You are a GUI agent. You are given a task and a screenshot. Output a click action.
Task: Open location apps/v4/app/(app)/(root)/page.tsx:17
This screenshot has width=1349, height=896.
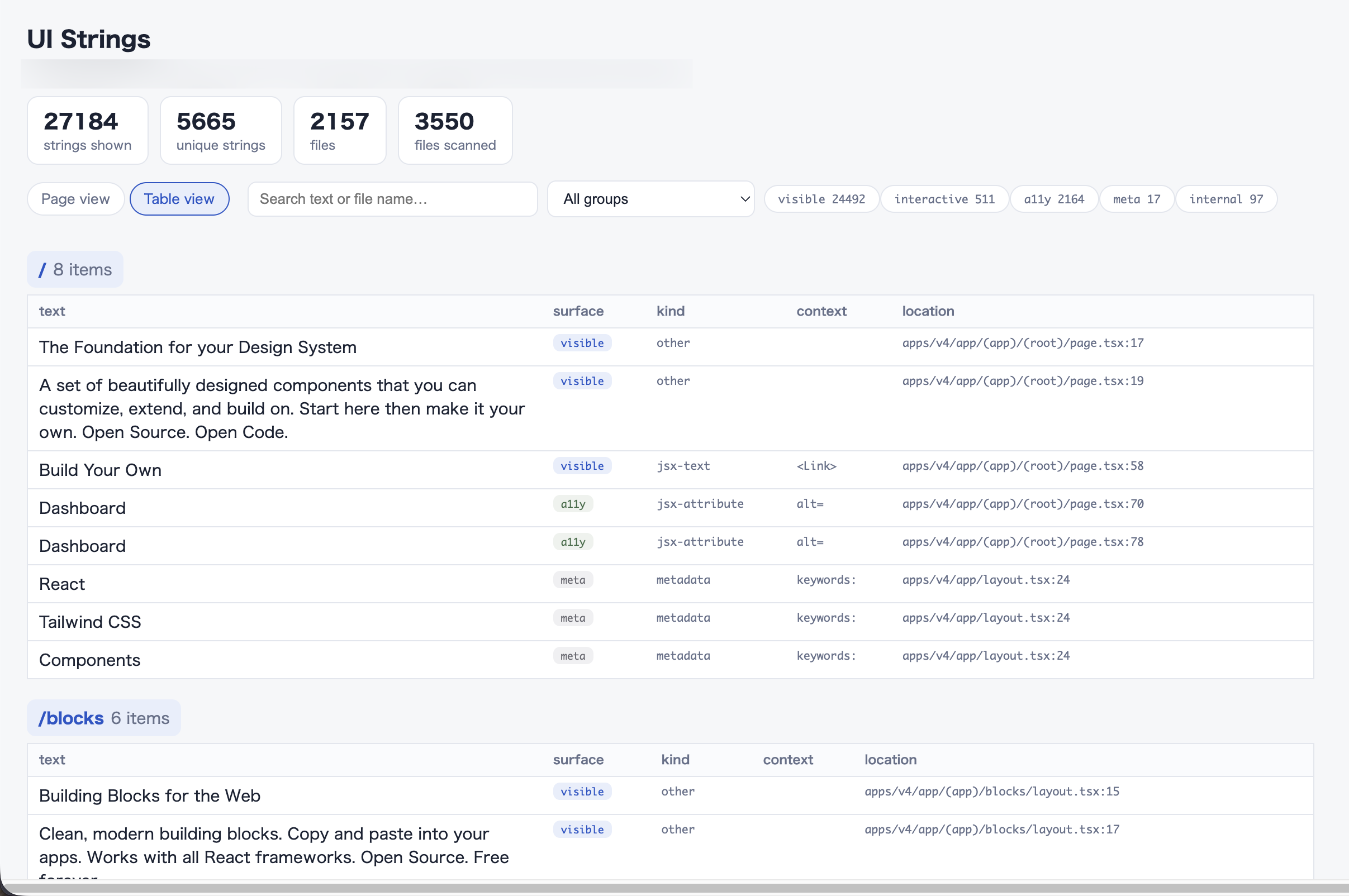click(1023, 343)
